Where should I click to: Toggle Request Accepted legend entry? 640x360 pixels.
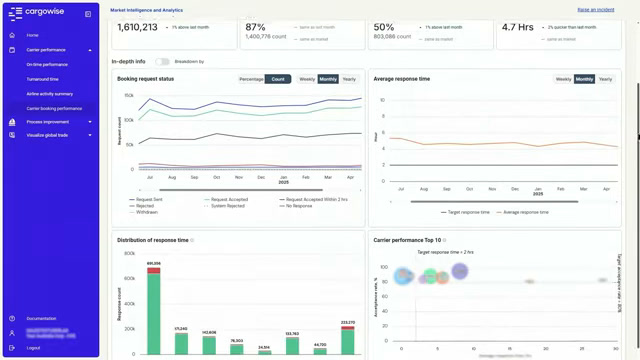226,200
